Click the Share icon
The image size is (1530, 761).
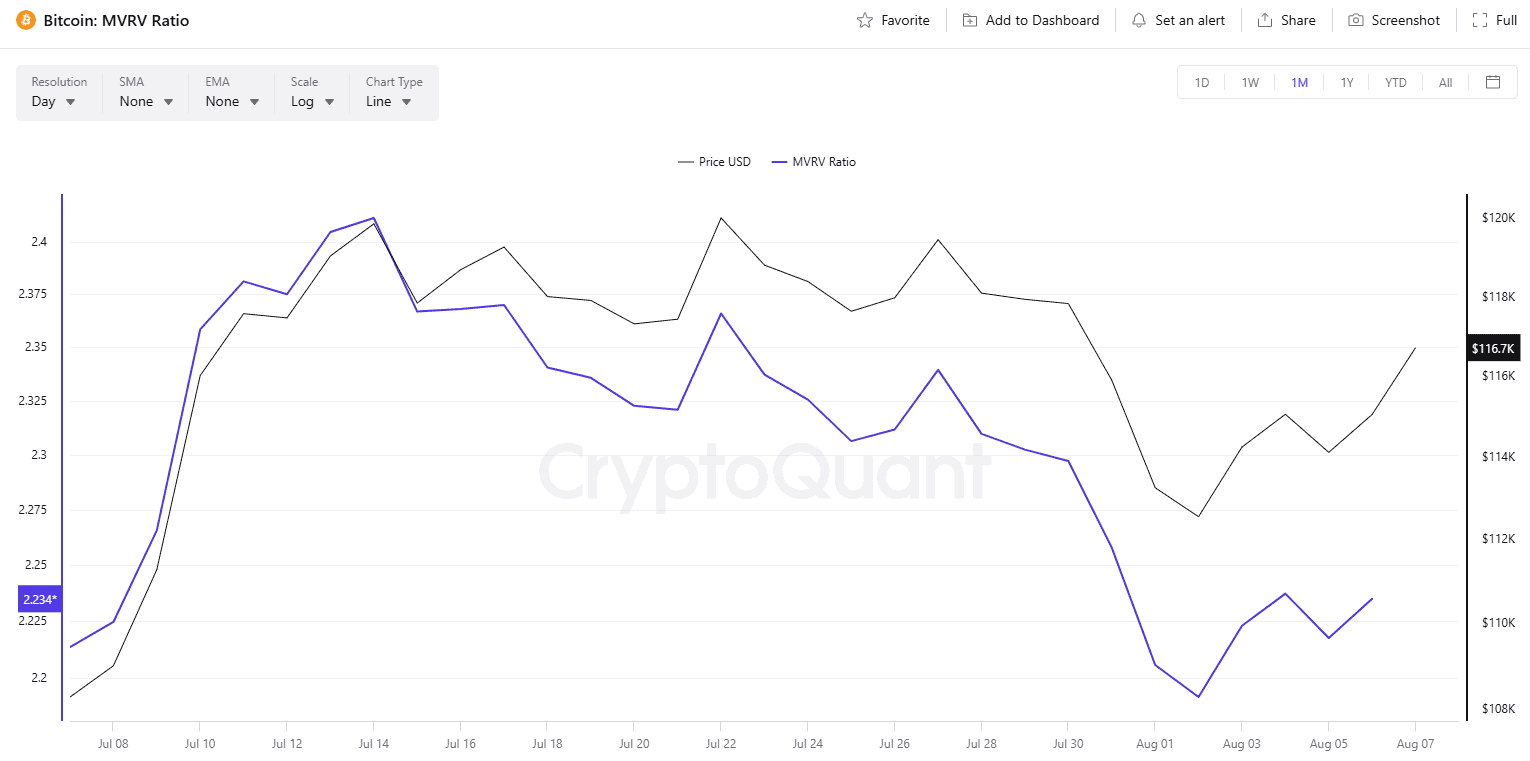1265,20
